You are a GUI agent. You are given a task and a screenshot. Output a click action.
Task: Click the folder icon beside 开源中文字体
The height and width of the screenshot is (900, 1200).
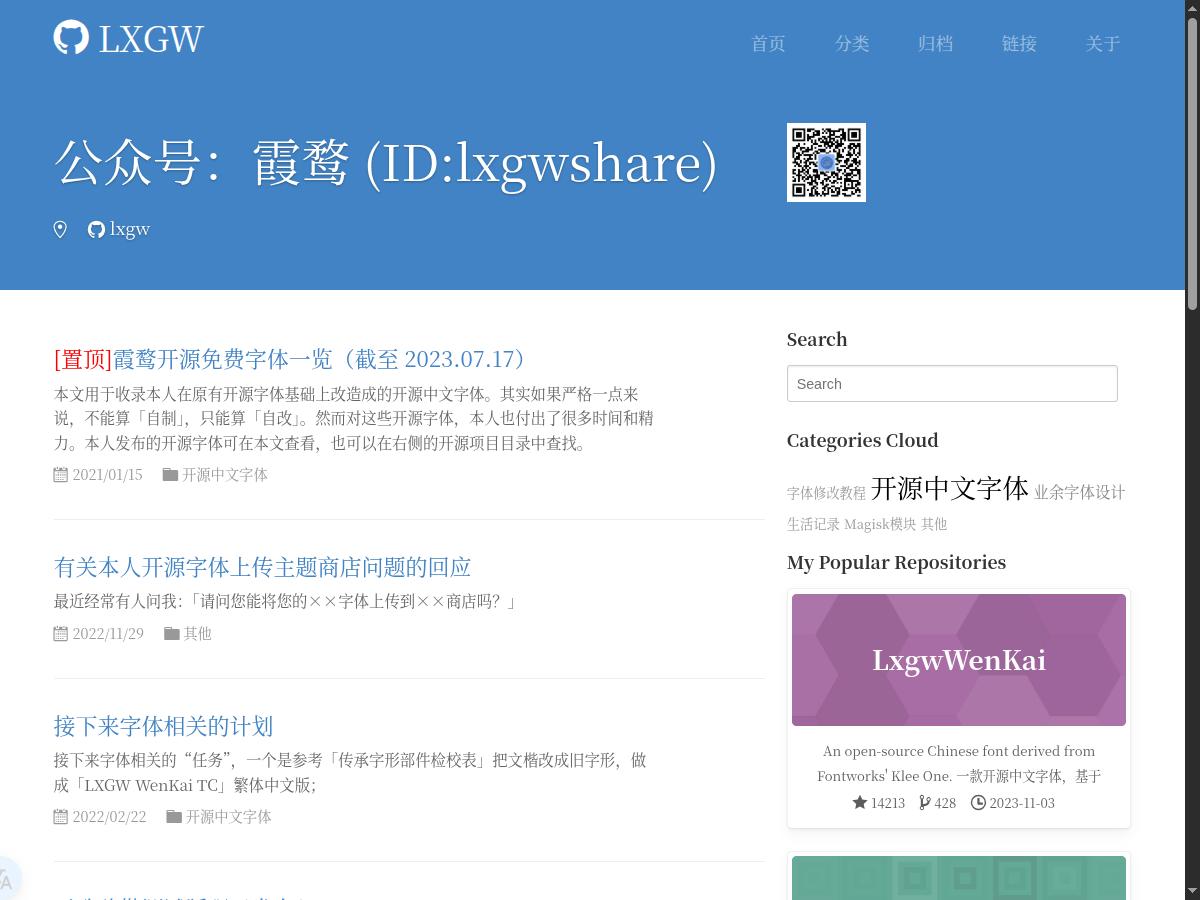170,474
